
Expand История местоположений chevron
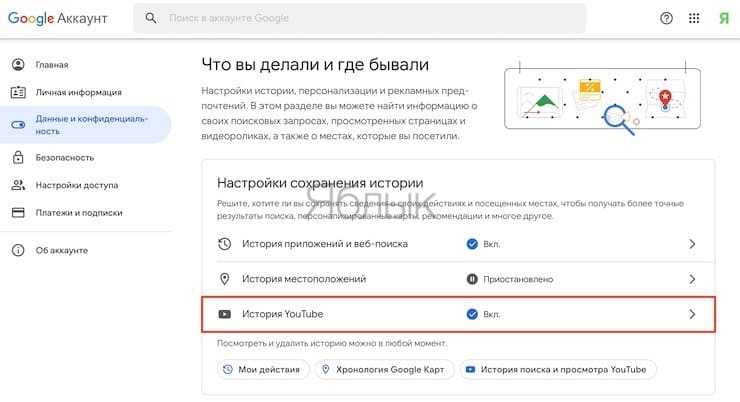pyautogui.click(x=692, y=279)
